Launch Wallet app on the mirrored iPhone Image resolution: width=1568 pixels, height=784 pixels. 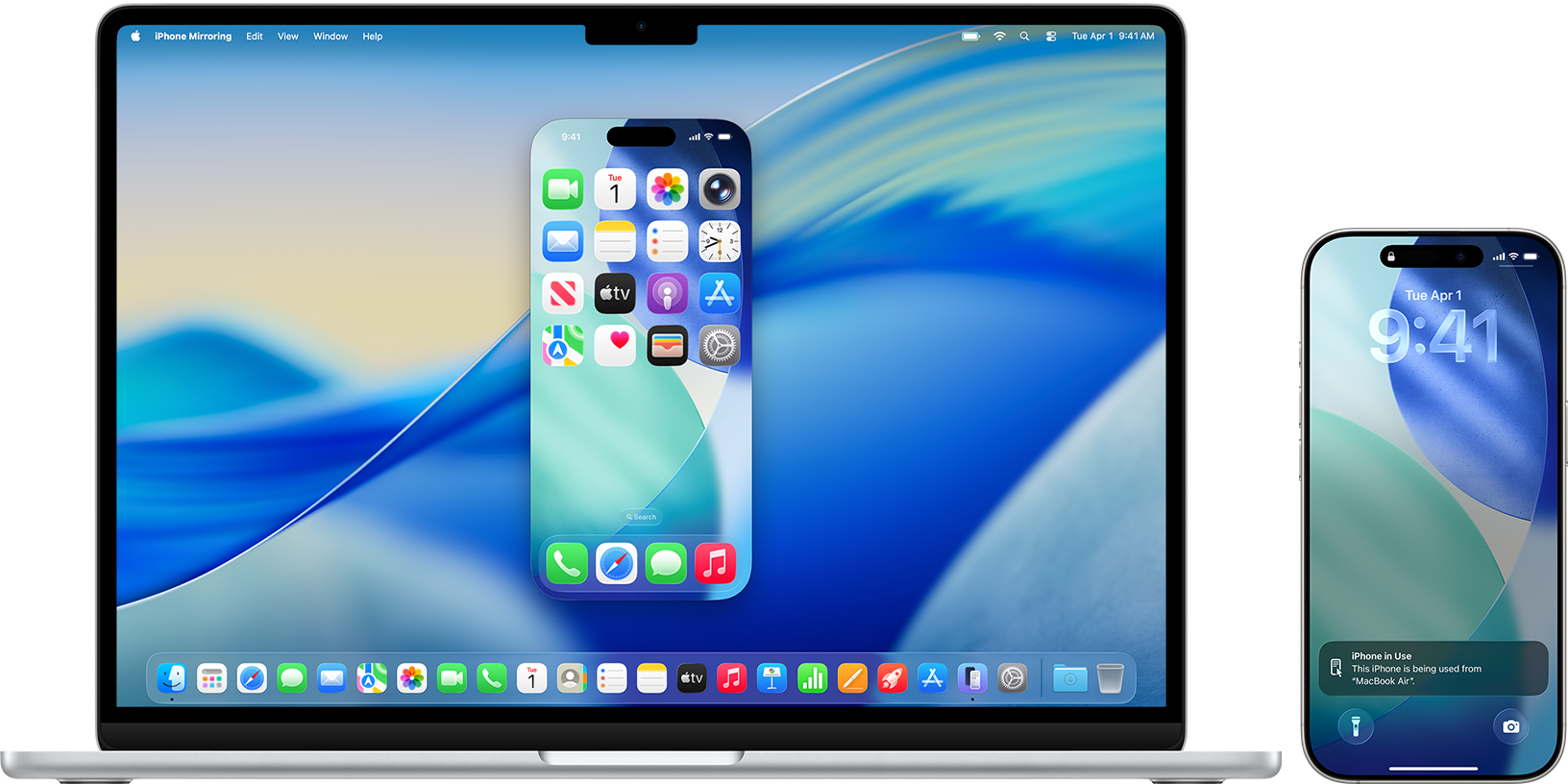pyautogui.click(x=667, y=346)
